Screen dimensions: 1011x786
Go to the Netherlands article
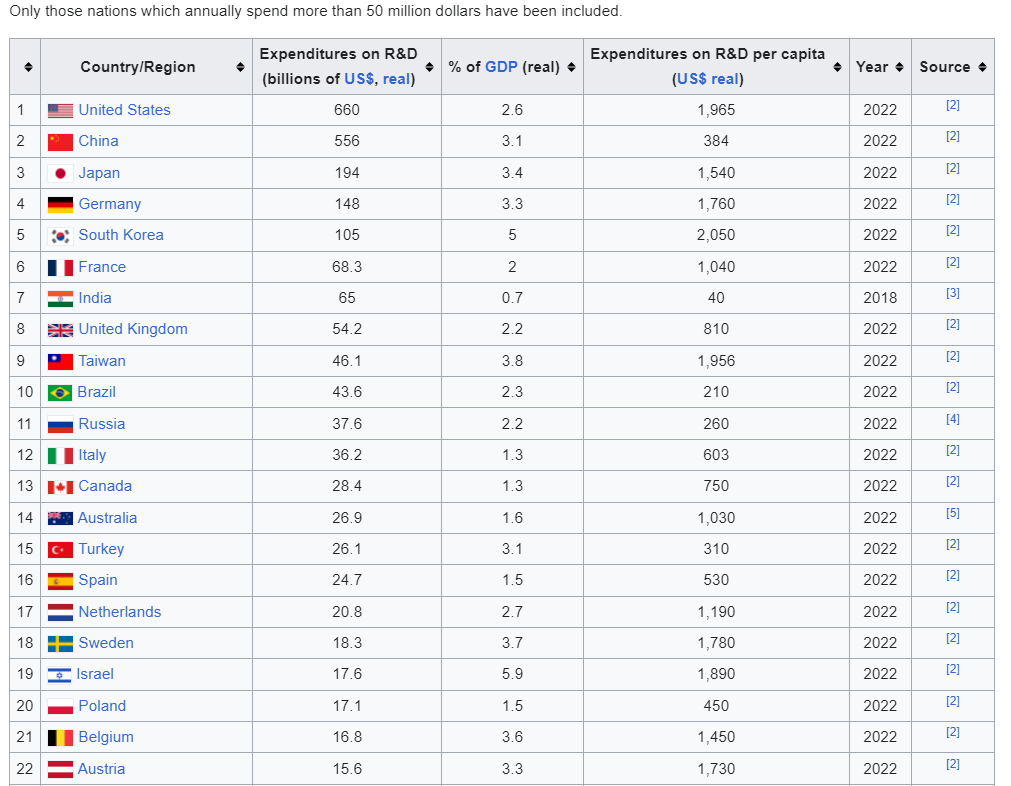119,612
